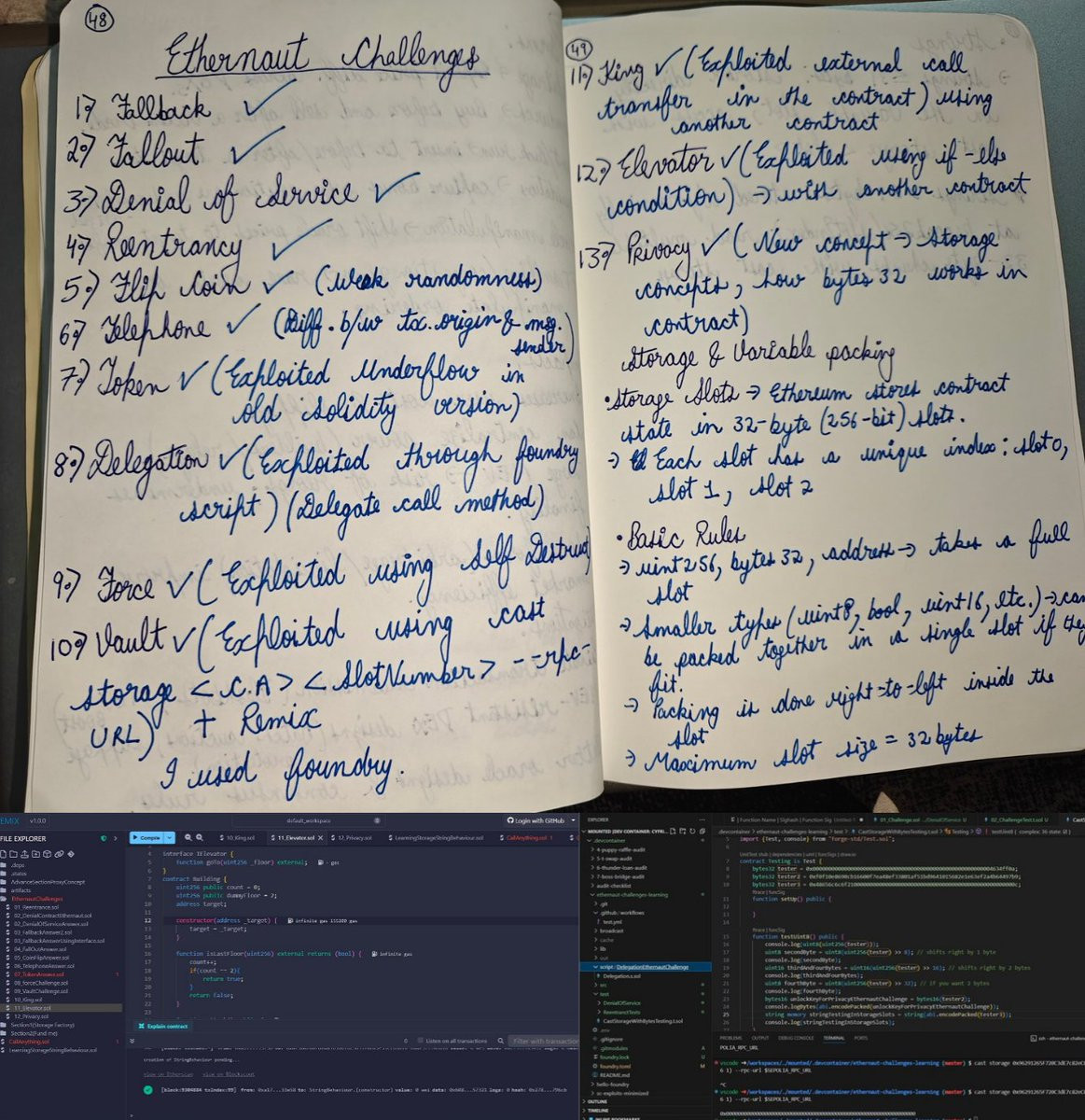Close the 11_Elevator.sol tab in Remix
Viewport: 1085px width, 1120px height.
pos(320,837)
